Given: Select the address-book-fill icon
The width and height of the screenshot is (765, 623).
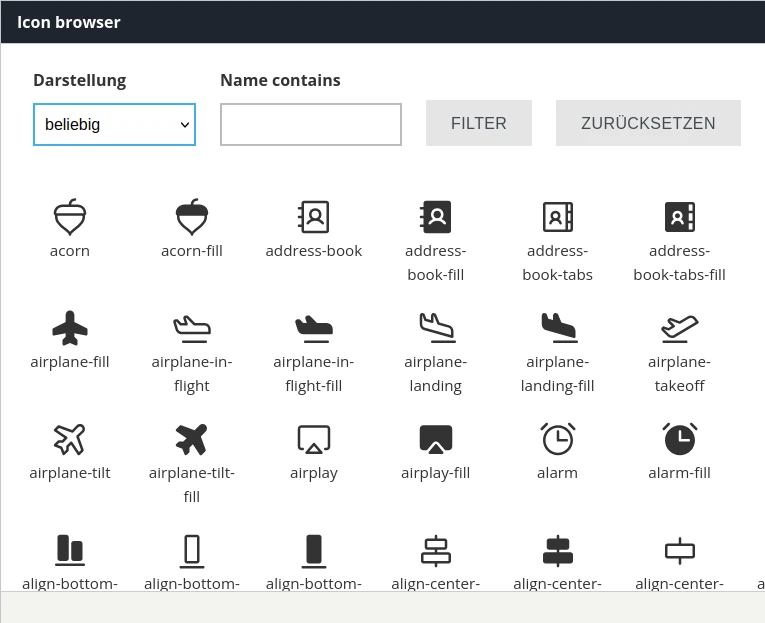Looking at the screenshot, I should (x=436, y=217).
